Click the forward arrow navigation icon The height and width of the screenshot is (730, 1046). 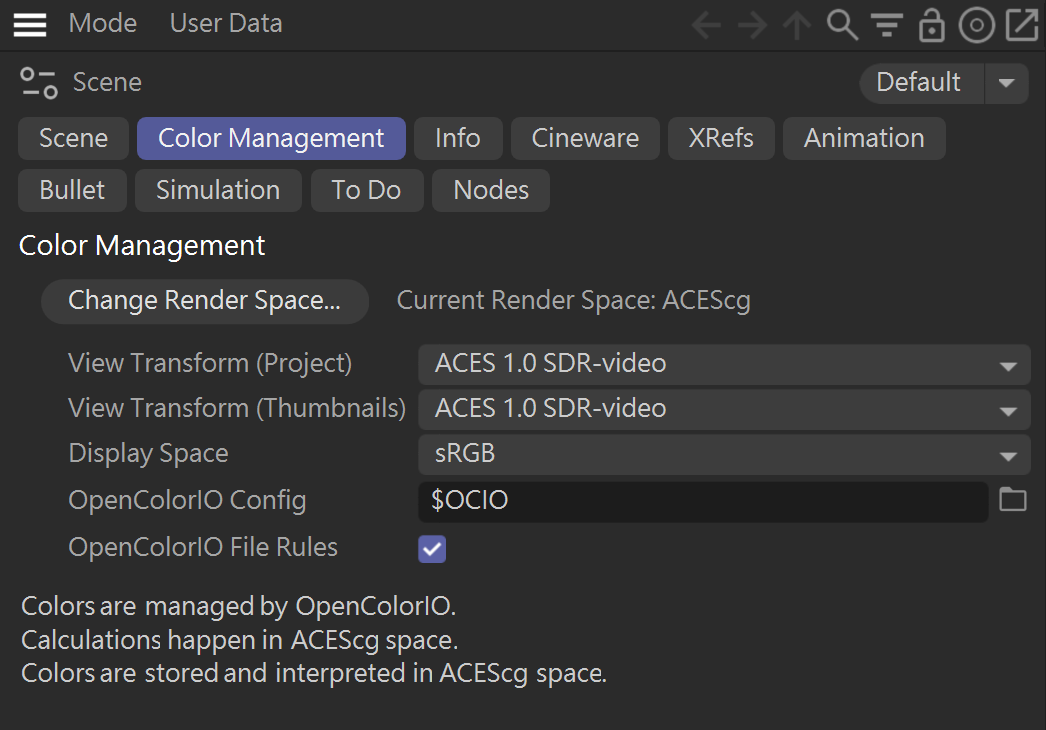[x=752, y=26]
